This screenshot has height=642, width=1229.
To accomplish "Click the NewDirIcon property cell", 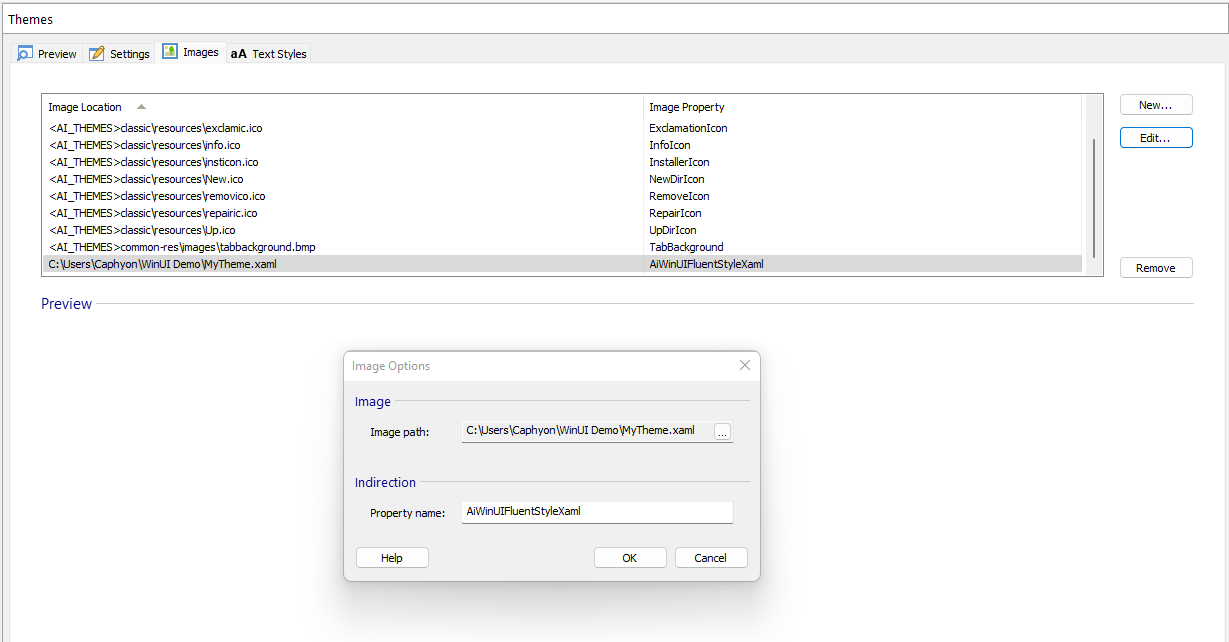I will [676, 179].
